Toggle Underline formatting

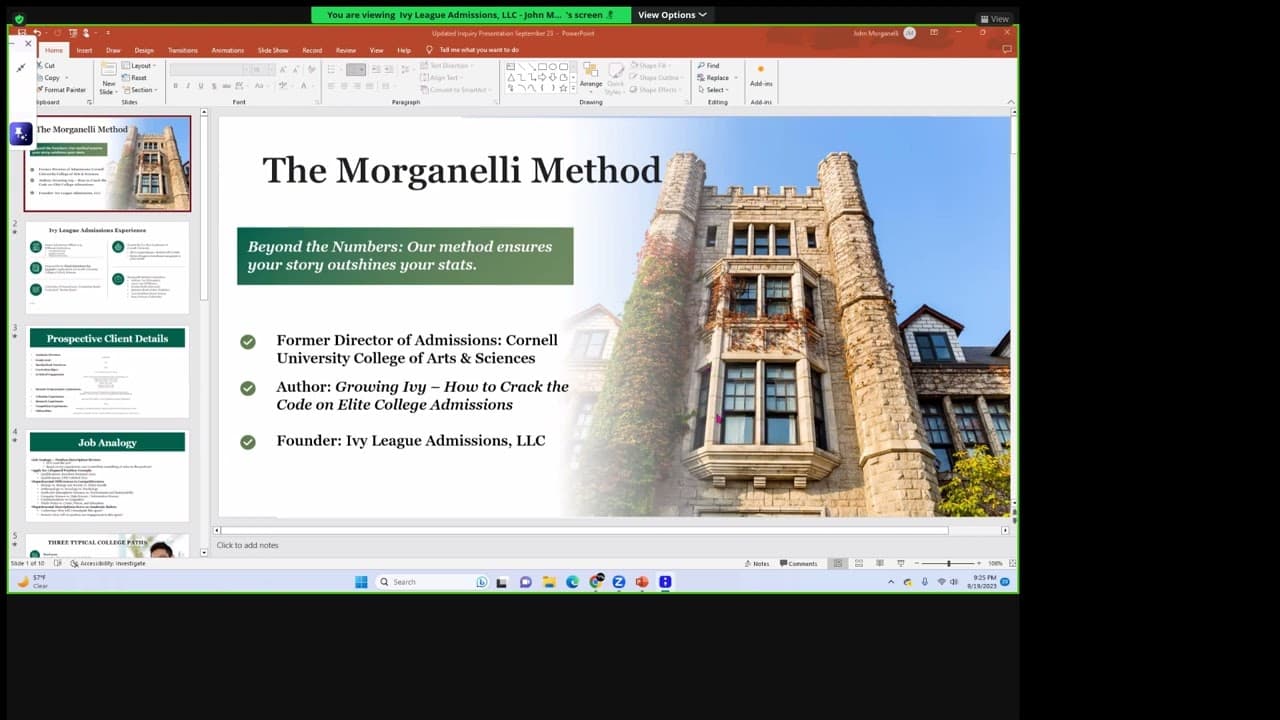[x=201, y=86]
